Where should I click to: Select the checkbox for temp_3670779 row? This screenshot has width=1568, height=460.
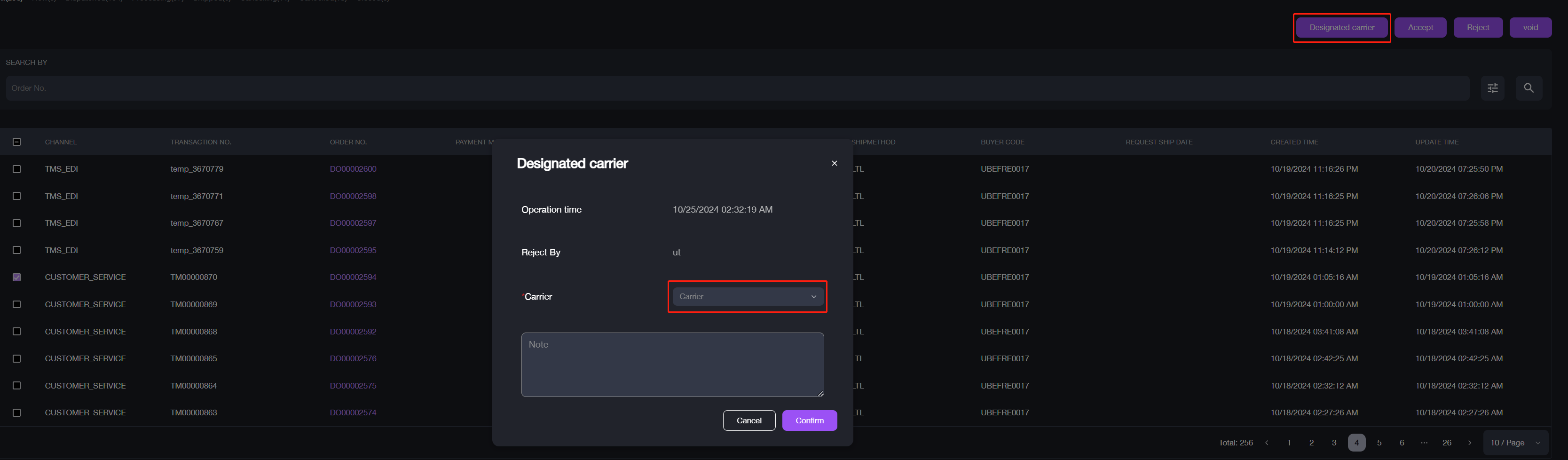pyautogui.click(x=17, y=169)
